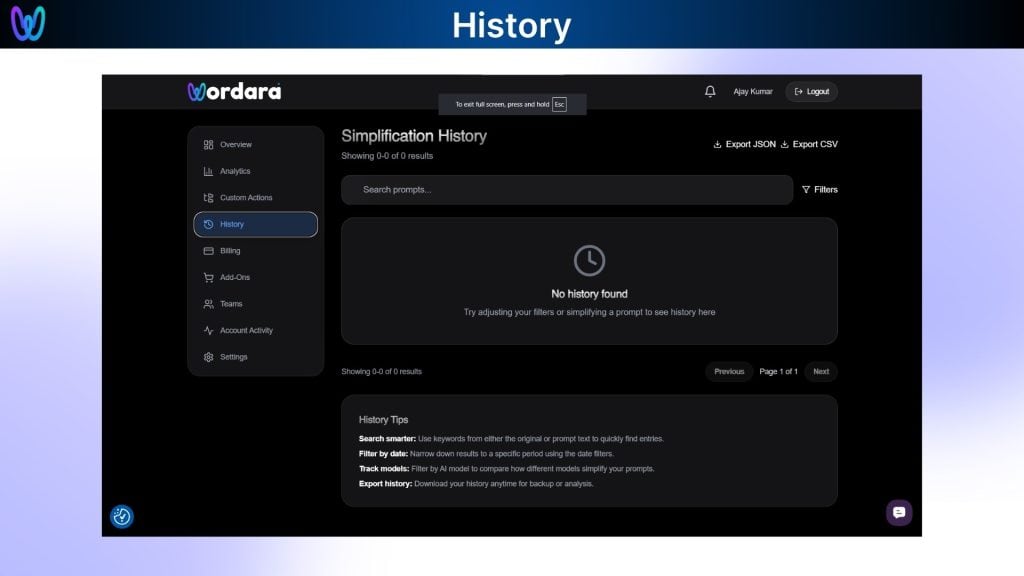Select the History clock icon in sidebar
This screenshot has width=1024, height=576.
208,224
